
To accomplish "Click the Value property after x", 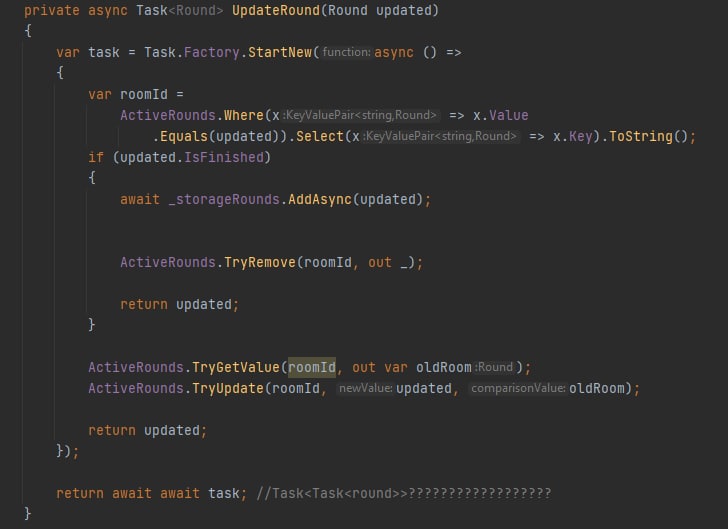I will pyautogui.click(x=508, y=115).
